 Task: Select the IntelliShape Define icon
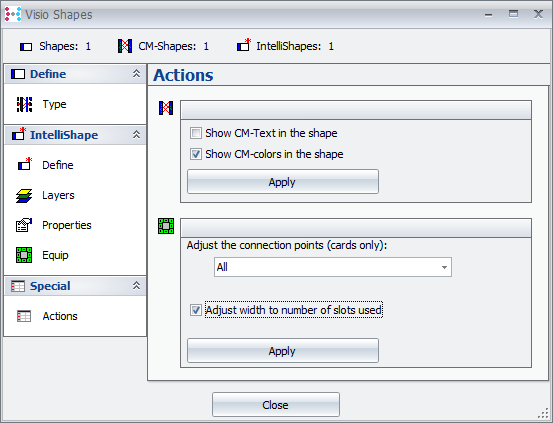tap(25, 164)
